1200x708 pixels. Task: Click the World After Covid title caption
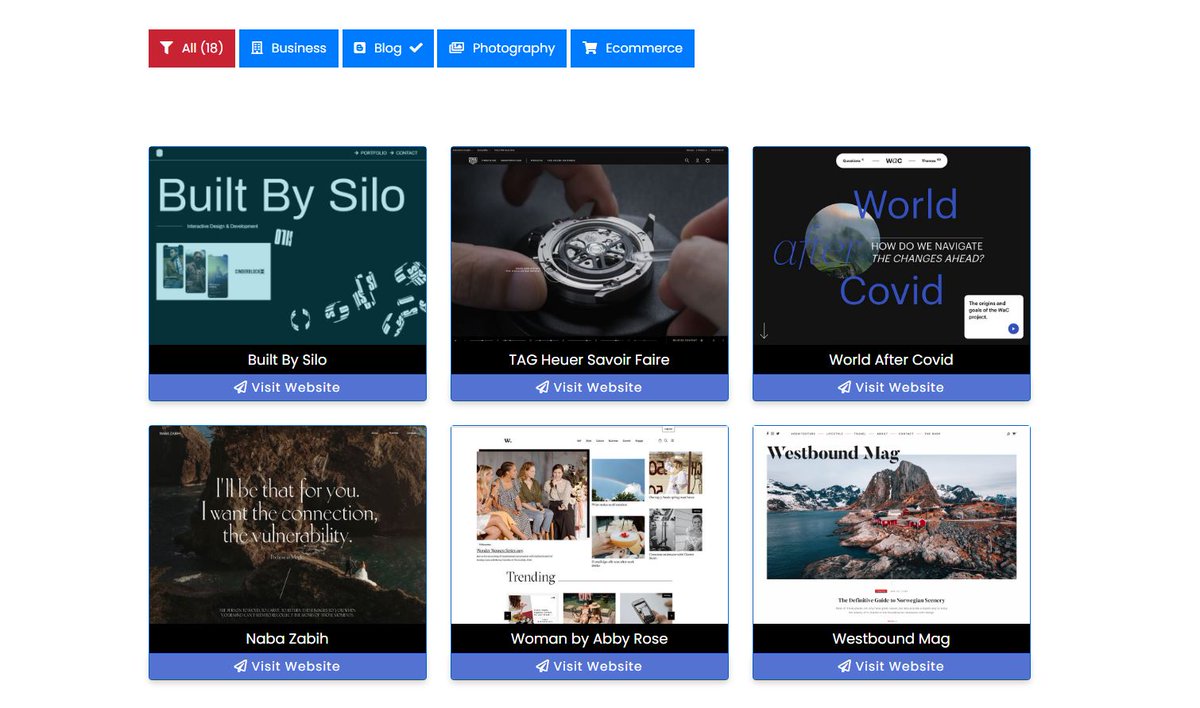pos(892,360)
